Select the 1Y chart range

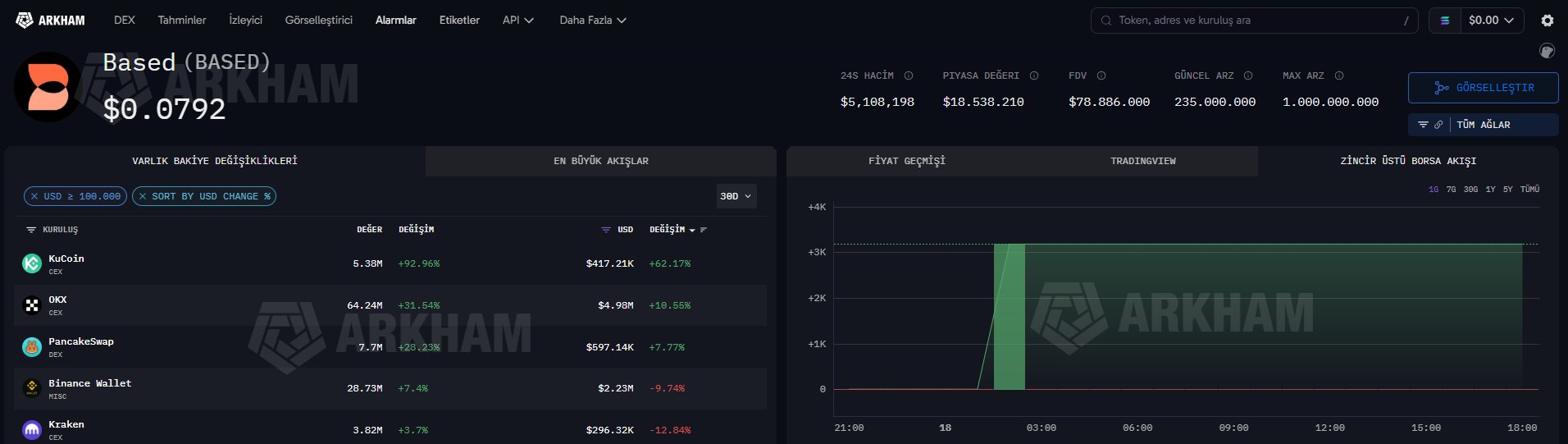[x=1490, y=190]
